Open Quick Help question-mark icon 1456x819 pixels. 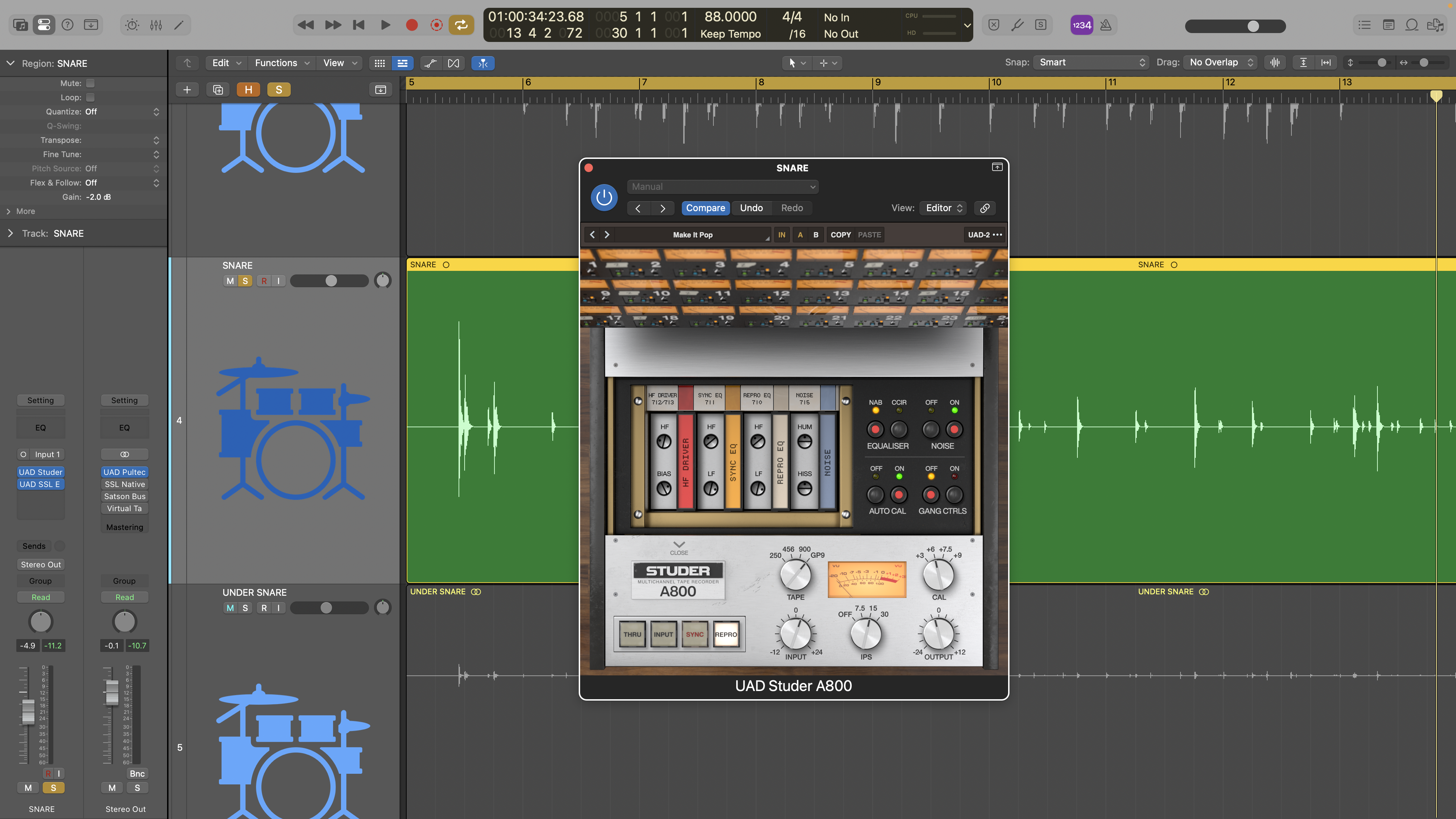pos(67,25)
